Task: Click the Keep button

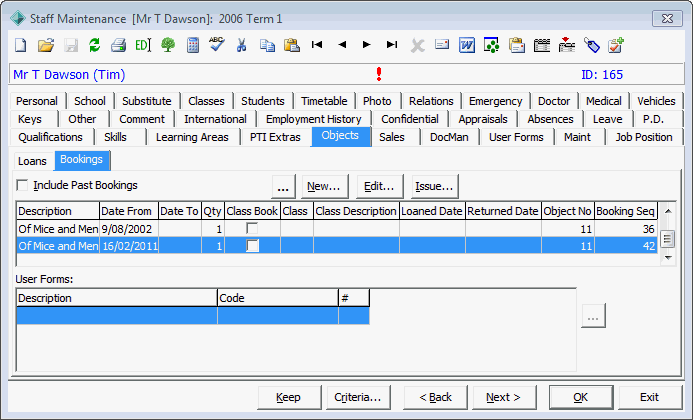Action: point(289,397)
